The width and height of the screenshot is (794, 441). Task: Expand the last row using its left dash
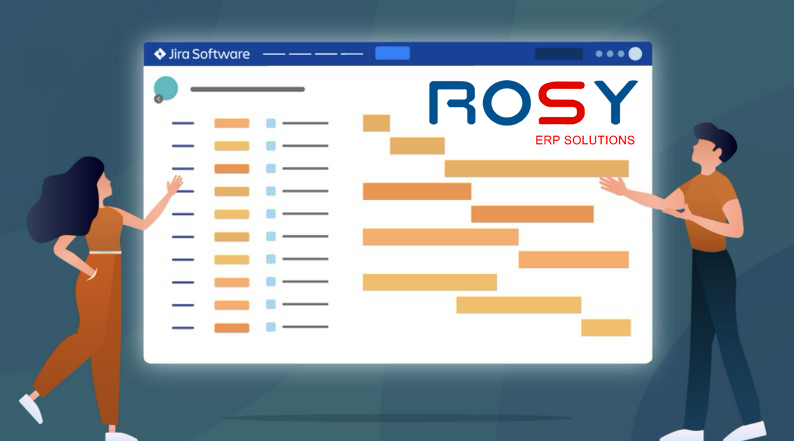click(183, 327)
